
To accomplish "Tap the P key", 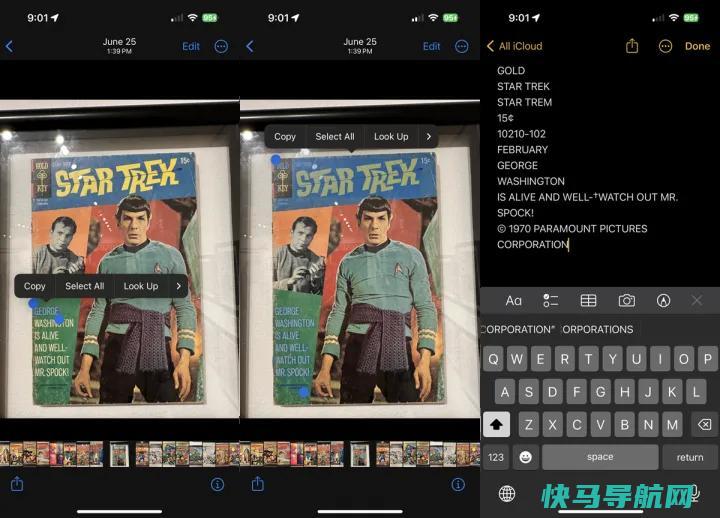I will click(708, 359).
